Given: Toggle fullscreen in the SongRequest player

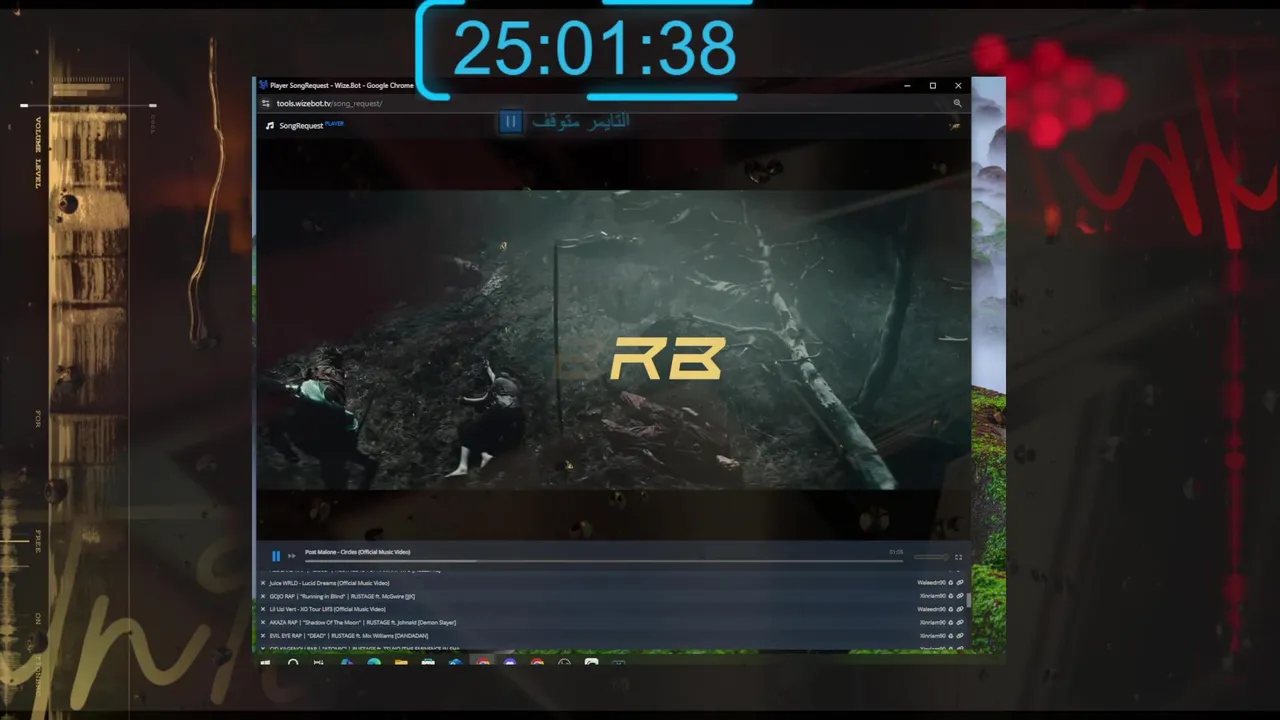Looking at the screenshot, I should pyautogui.click(x=958, y=557).
